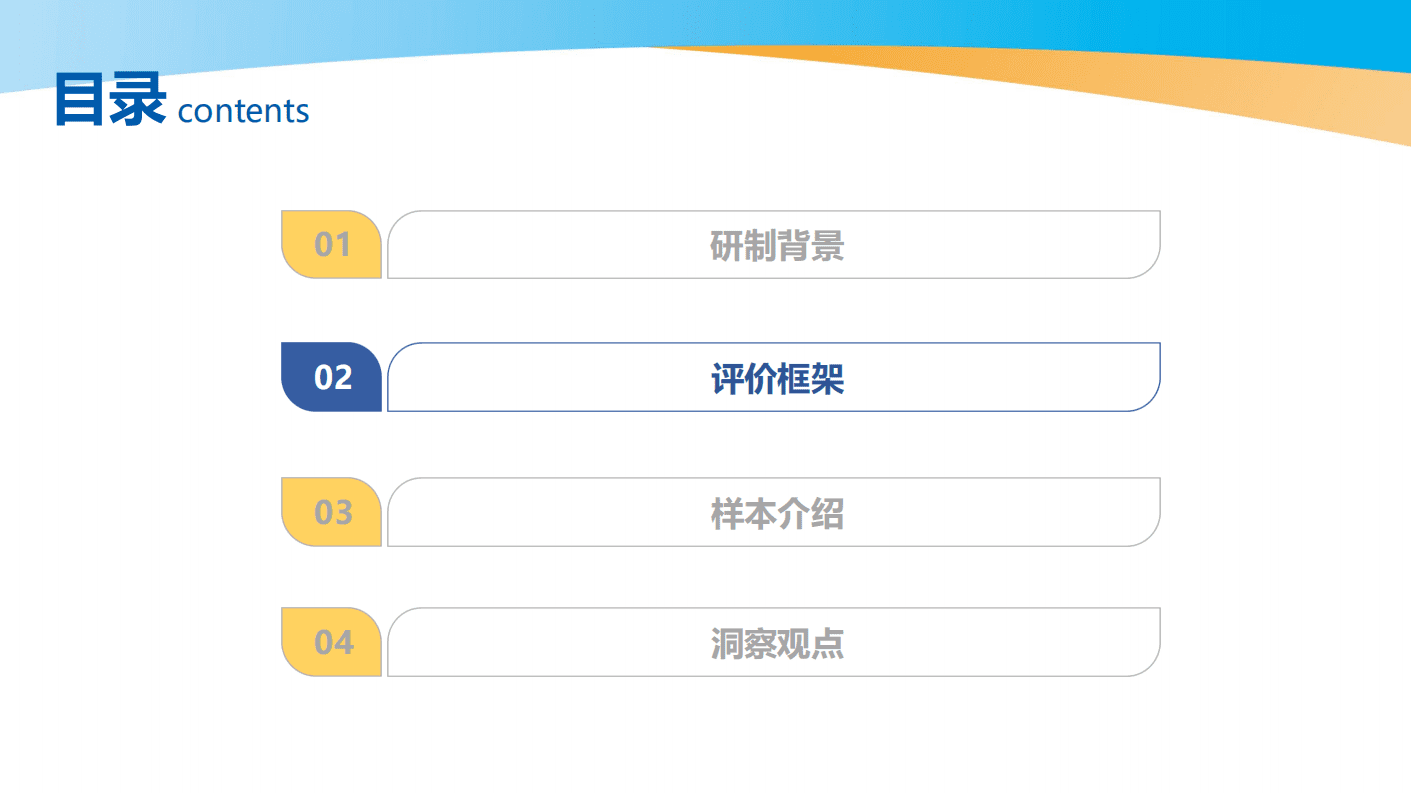The image size is (1411, 793).
Task: Select the highlighted 评价框架 heading text
Action: [x=777, y=379]
